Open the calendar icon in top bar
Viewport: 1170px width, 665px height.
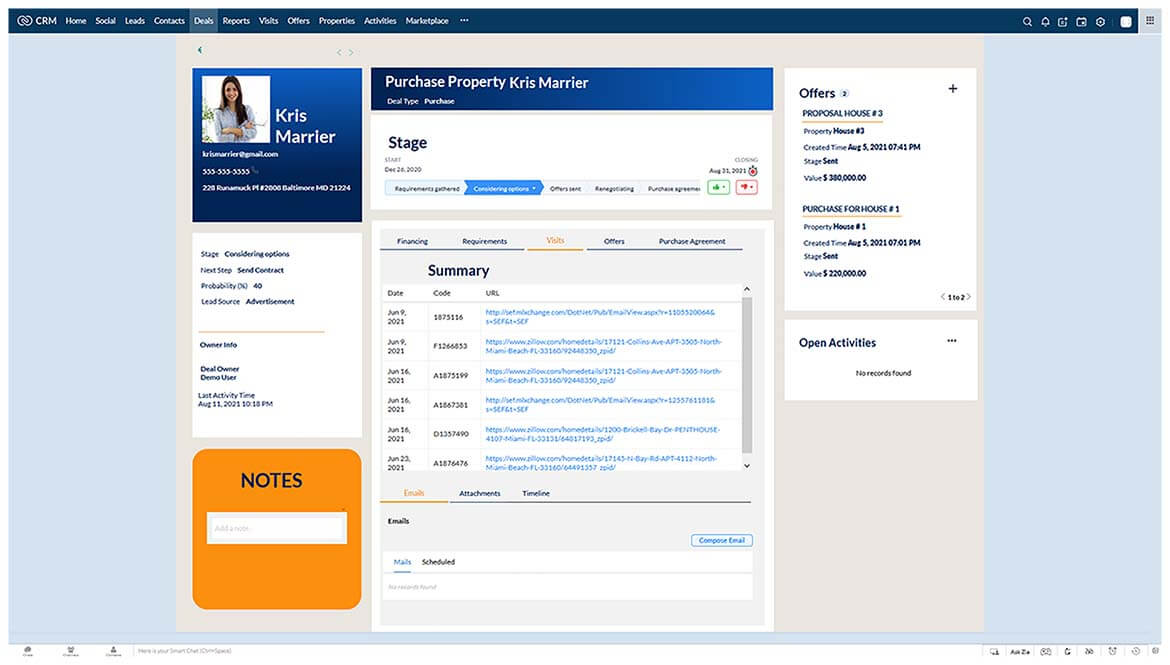click(1081, 22)
